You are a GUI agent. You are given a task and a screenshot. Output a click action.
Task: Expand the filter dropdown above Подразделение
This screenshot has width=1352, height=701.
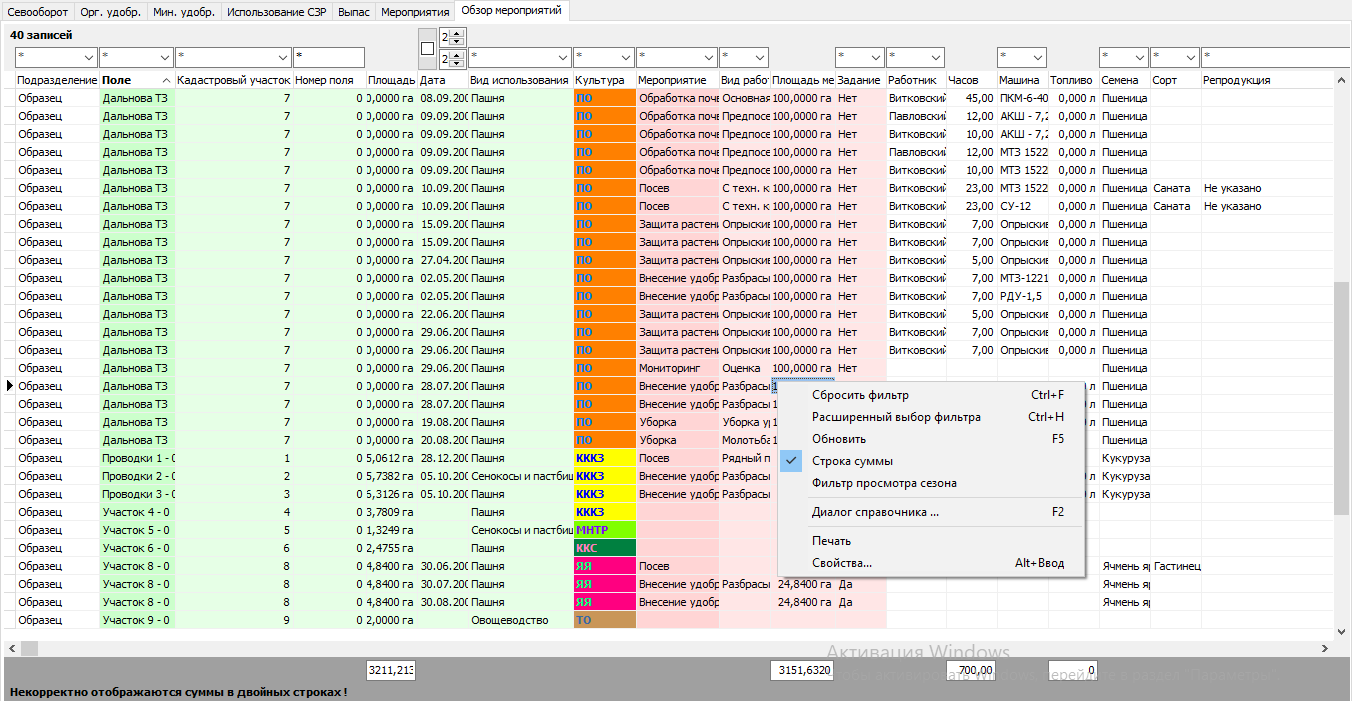pos(88,58)
